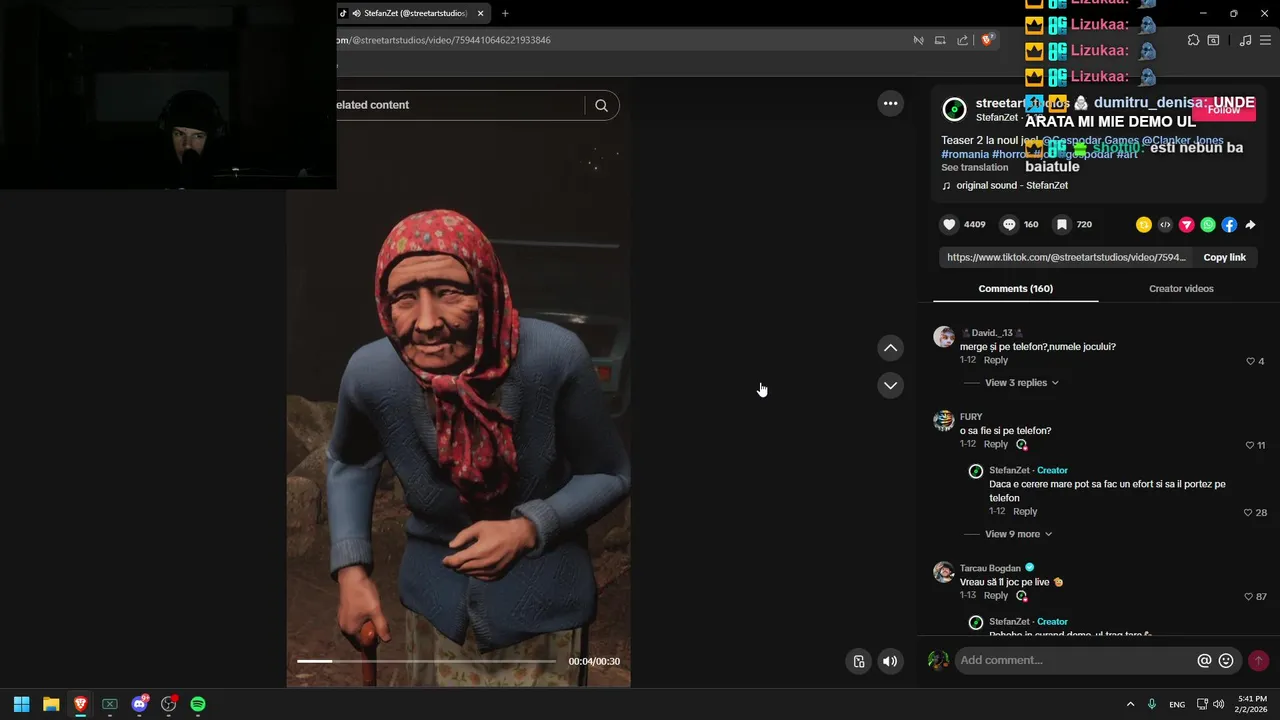The height and width of the screenshot is (720, 1280).
Task: Expand View 3 replies under David's comment
Action: click(1021, 383)
